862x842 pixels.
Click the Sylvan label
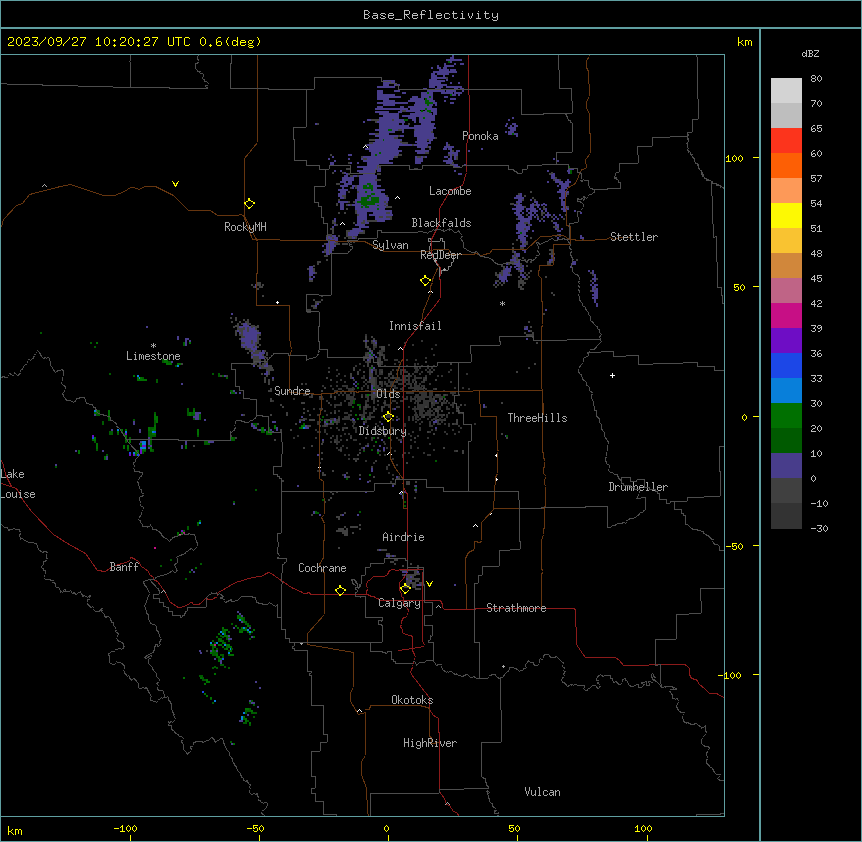[x=390, y=245]
